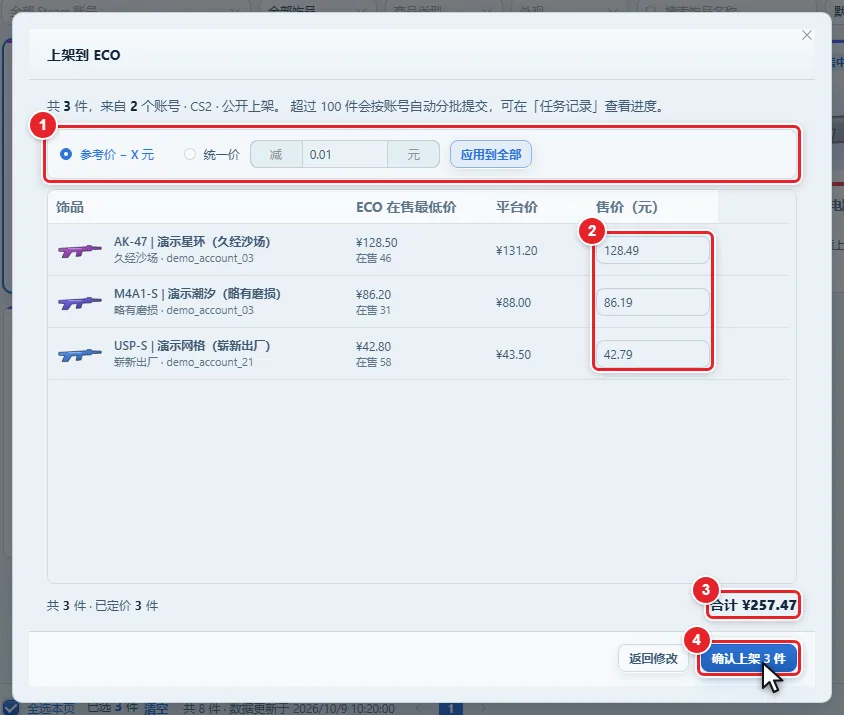The width and height of the screenshot is (844, 715).
Task: Click the 减 label before the offset field
Action: pyautogui.click(x=276, y=155)
